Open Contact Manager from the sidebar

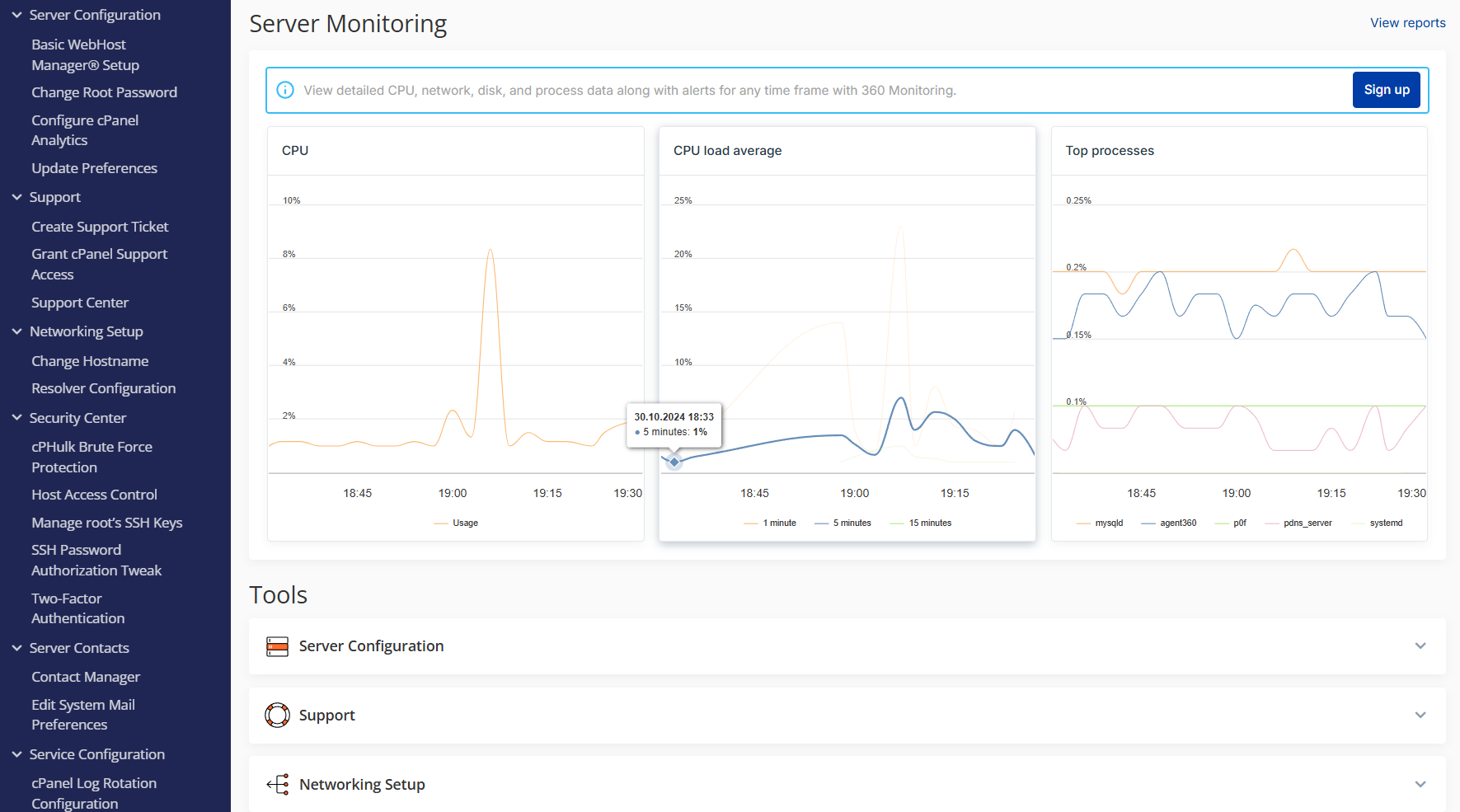pos(85,676)
